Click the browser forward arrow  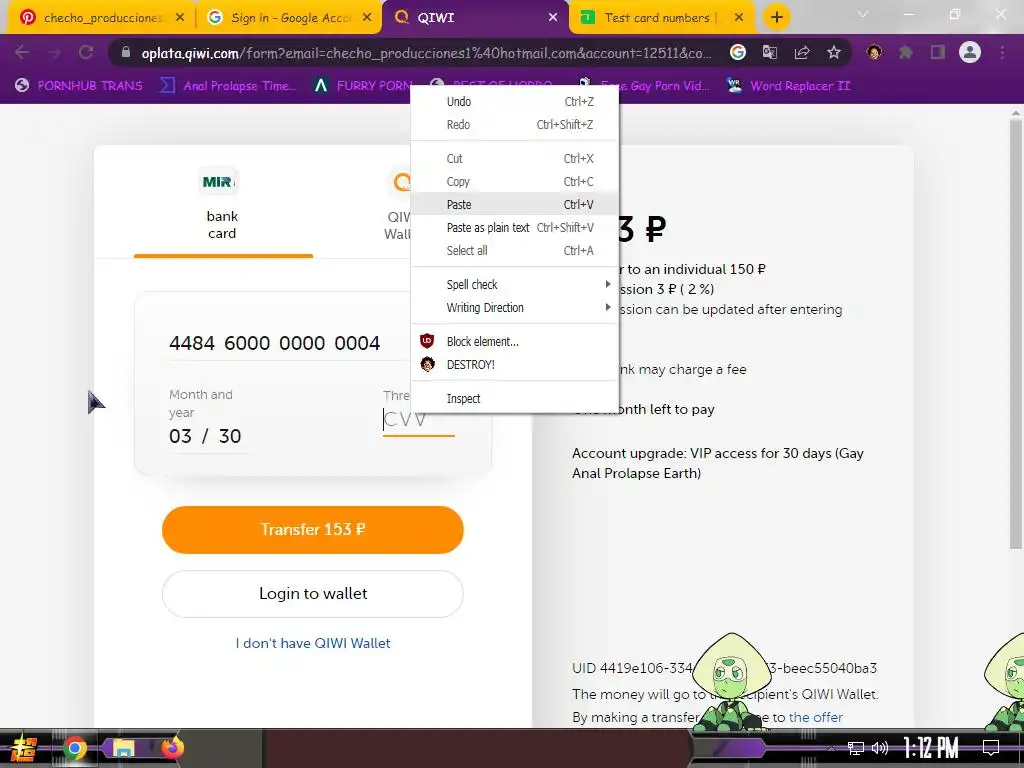(54, 52)
